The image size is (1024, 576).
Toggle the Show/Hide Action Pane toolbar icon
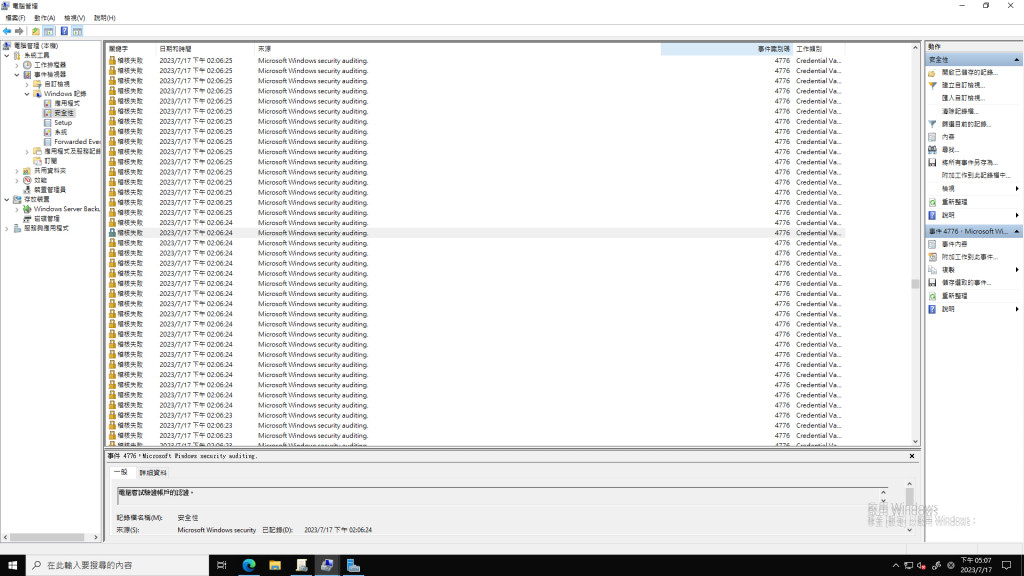click(x=77, y=31)
